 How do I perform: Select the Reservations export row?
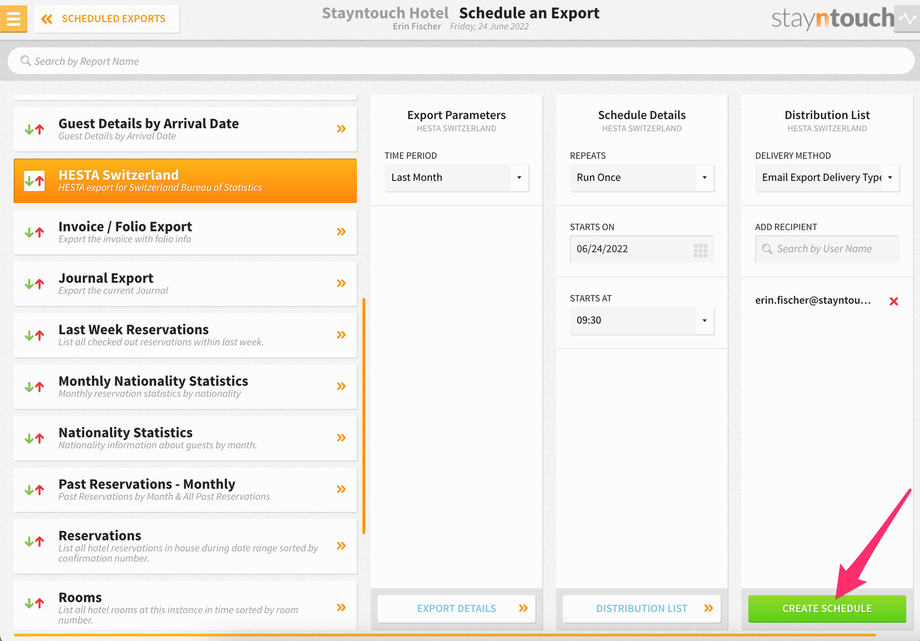185,546
